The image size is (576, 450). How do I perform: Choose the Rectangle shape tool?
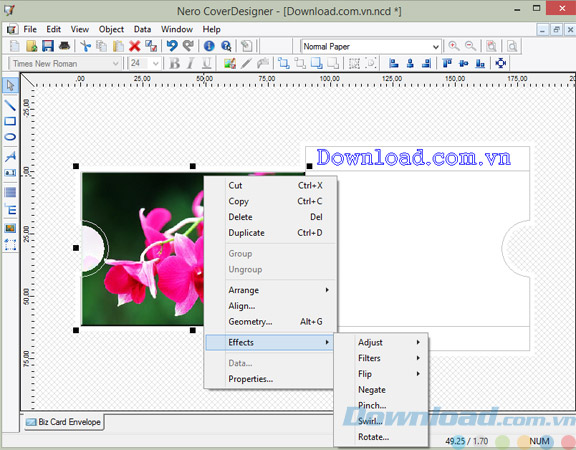coord(10,121)
